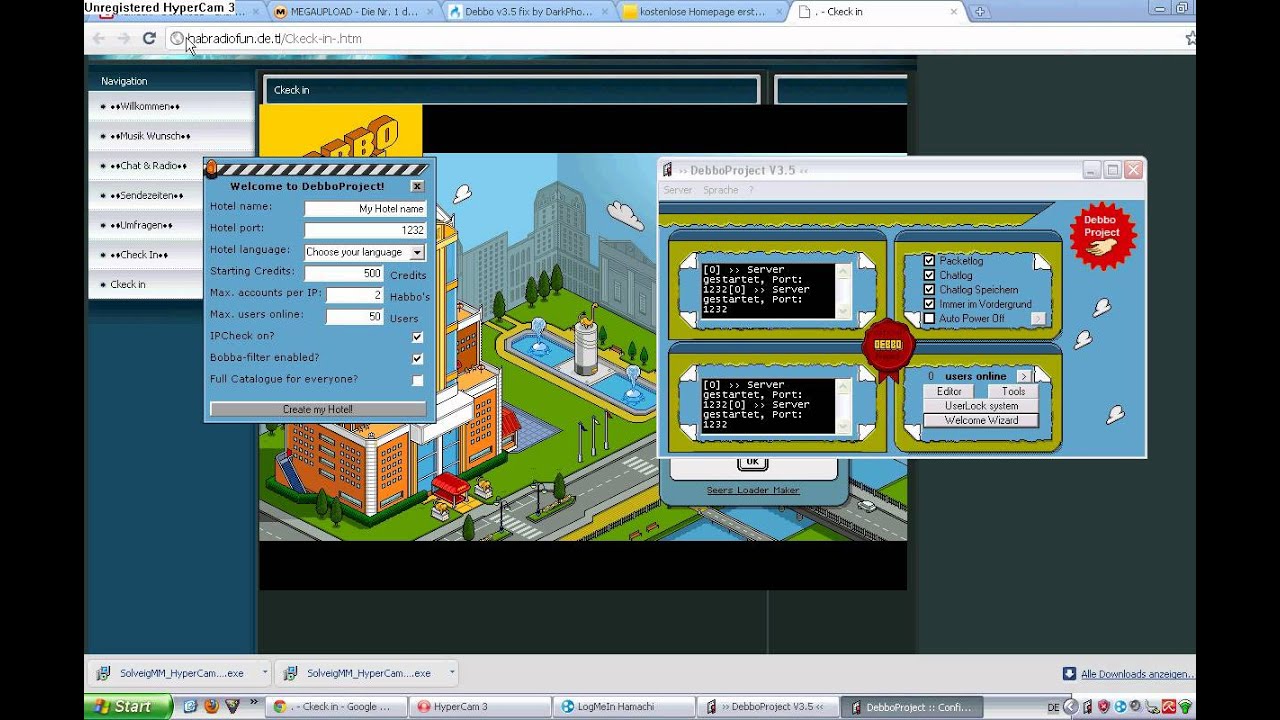Close the Welcome to DebboProject wizard dialog
This screenshot has height=720, width=1280.
click(417, 186)
